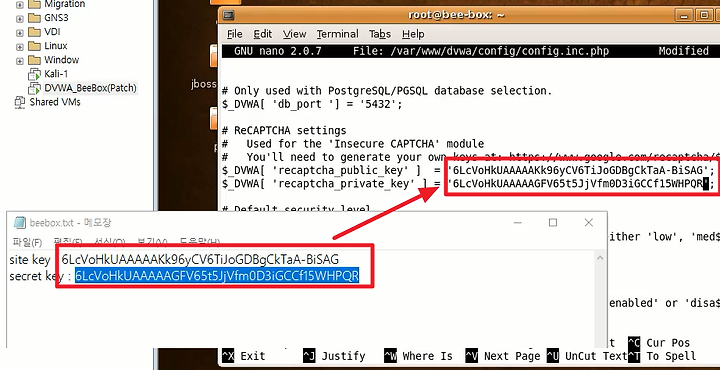
Task: Expand the Window folder node
Action: click(19, 61)
